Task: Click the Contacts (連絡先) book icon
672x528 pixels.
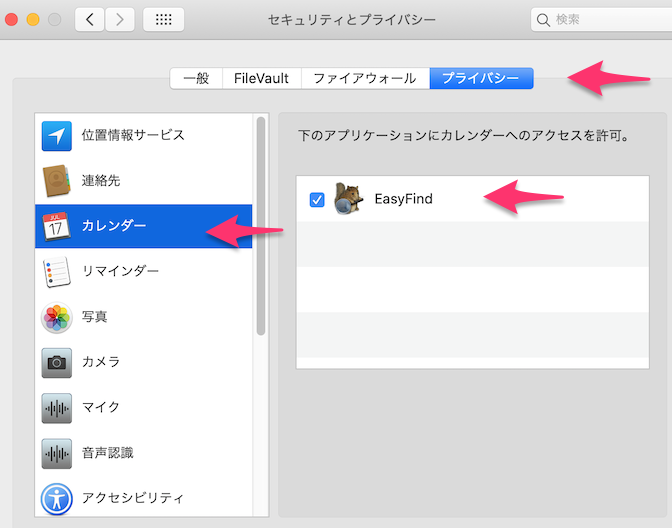Action: tap(57, 181)
